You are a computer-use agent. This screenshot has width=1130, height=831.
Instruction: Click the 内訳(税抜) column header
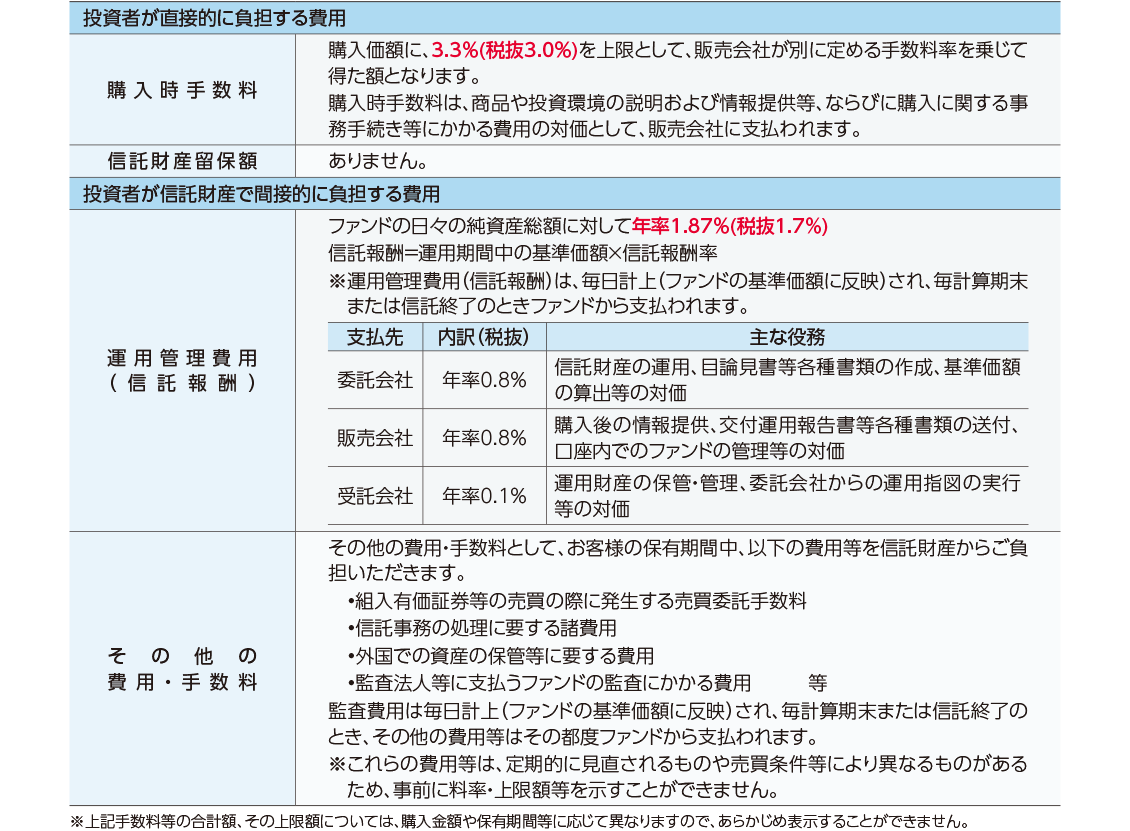484,337
